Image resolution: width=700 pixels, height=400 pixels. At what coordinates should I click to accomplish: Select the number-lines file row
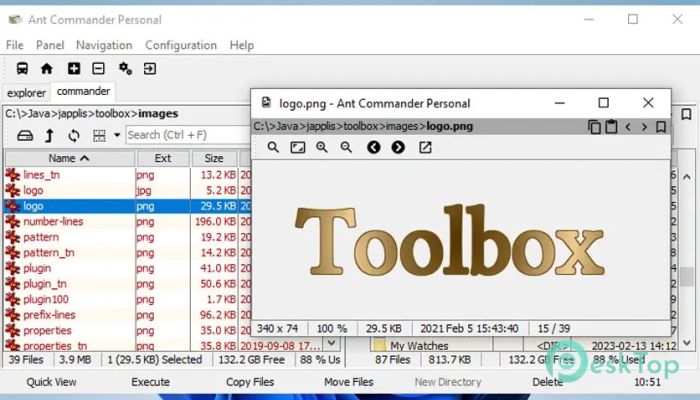tap(128, 221)
